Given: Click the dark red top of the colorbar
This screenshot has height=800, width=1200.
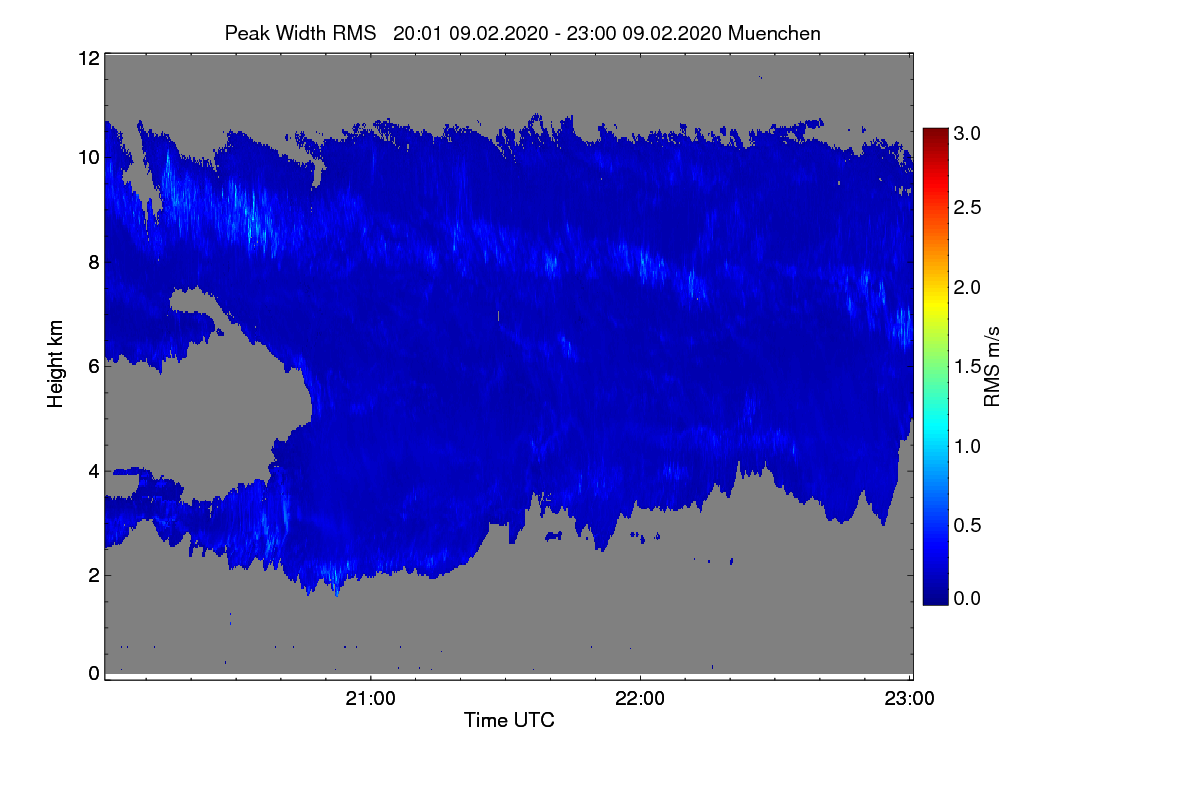Looking at the screenshot, I should pos(935,134).
